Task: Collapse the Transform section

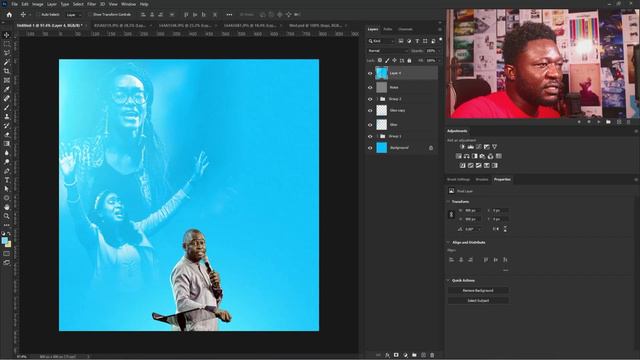Action: click(448, 202)
